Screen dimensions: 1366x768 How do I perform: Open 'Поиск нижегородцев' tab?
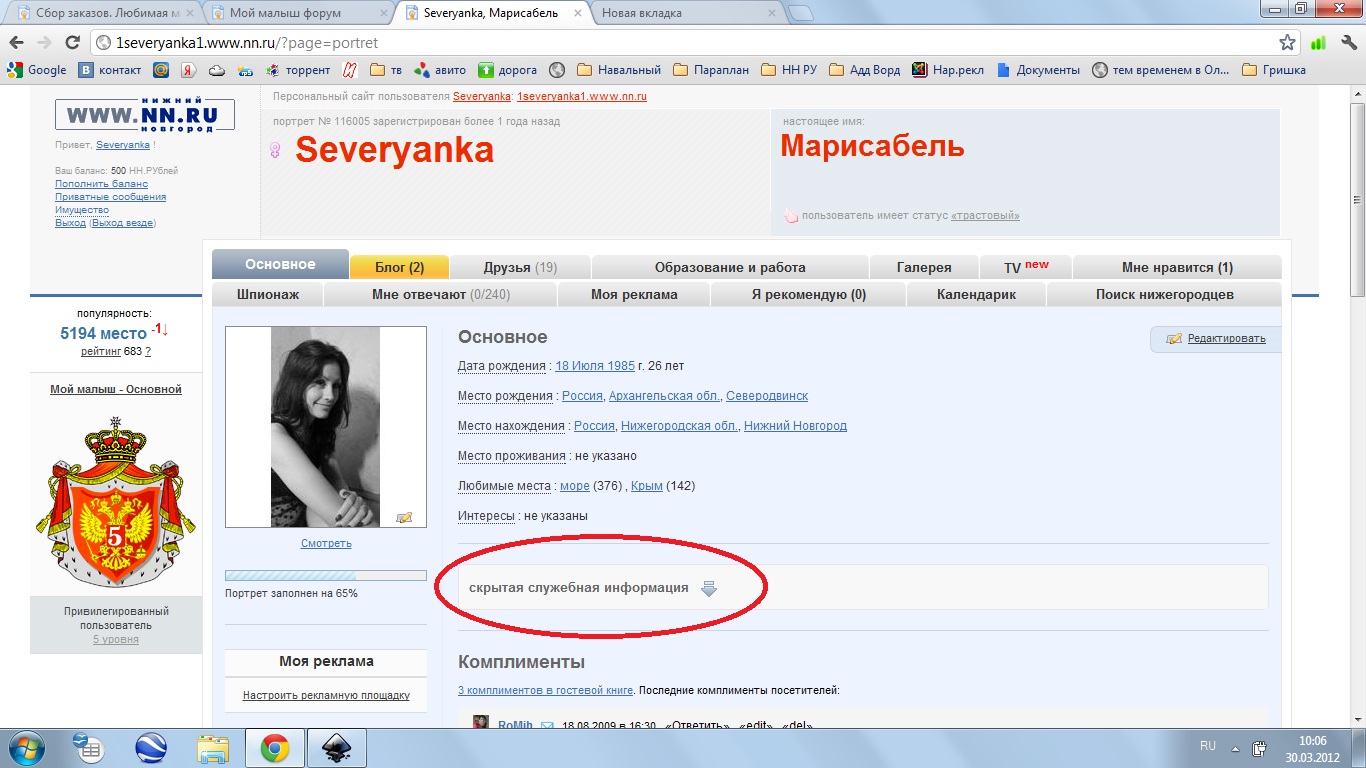[1164, 294]
